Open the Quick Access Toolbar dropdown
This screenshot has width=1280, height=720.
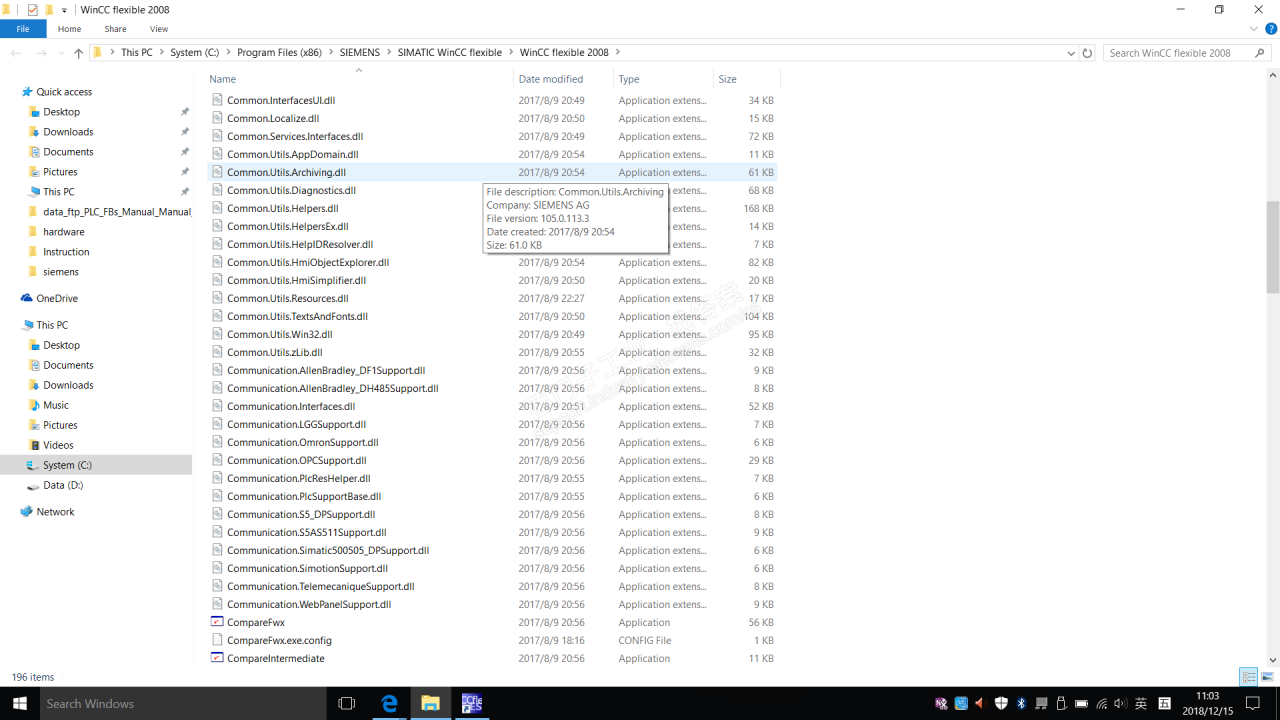coord(65,10)
